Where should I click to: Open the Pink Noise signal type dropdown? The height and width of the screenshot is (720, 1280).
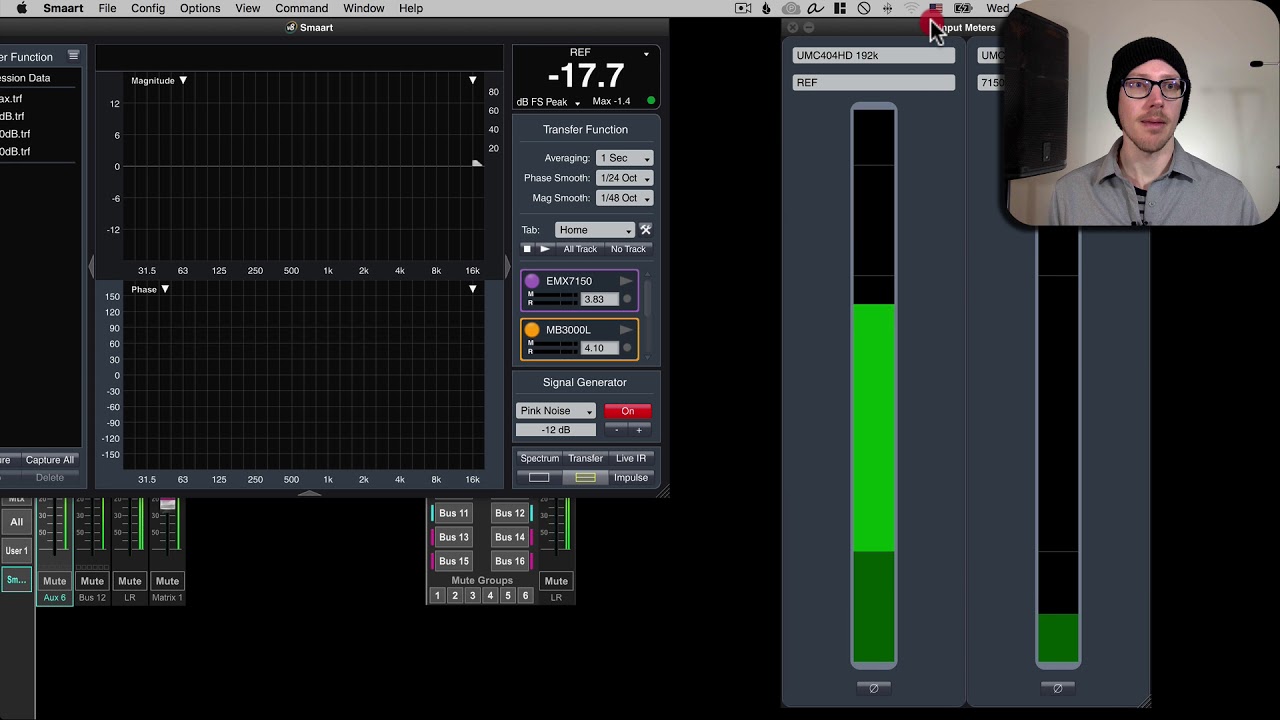point(556,411)
